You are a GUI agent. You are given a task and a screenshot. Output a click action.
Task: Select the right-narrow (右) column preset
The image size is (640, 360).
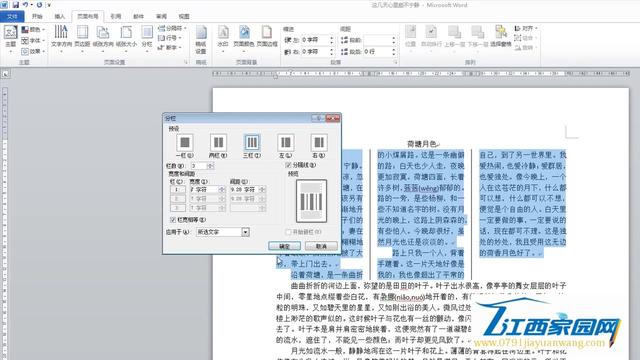[319, 146]
